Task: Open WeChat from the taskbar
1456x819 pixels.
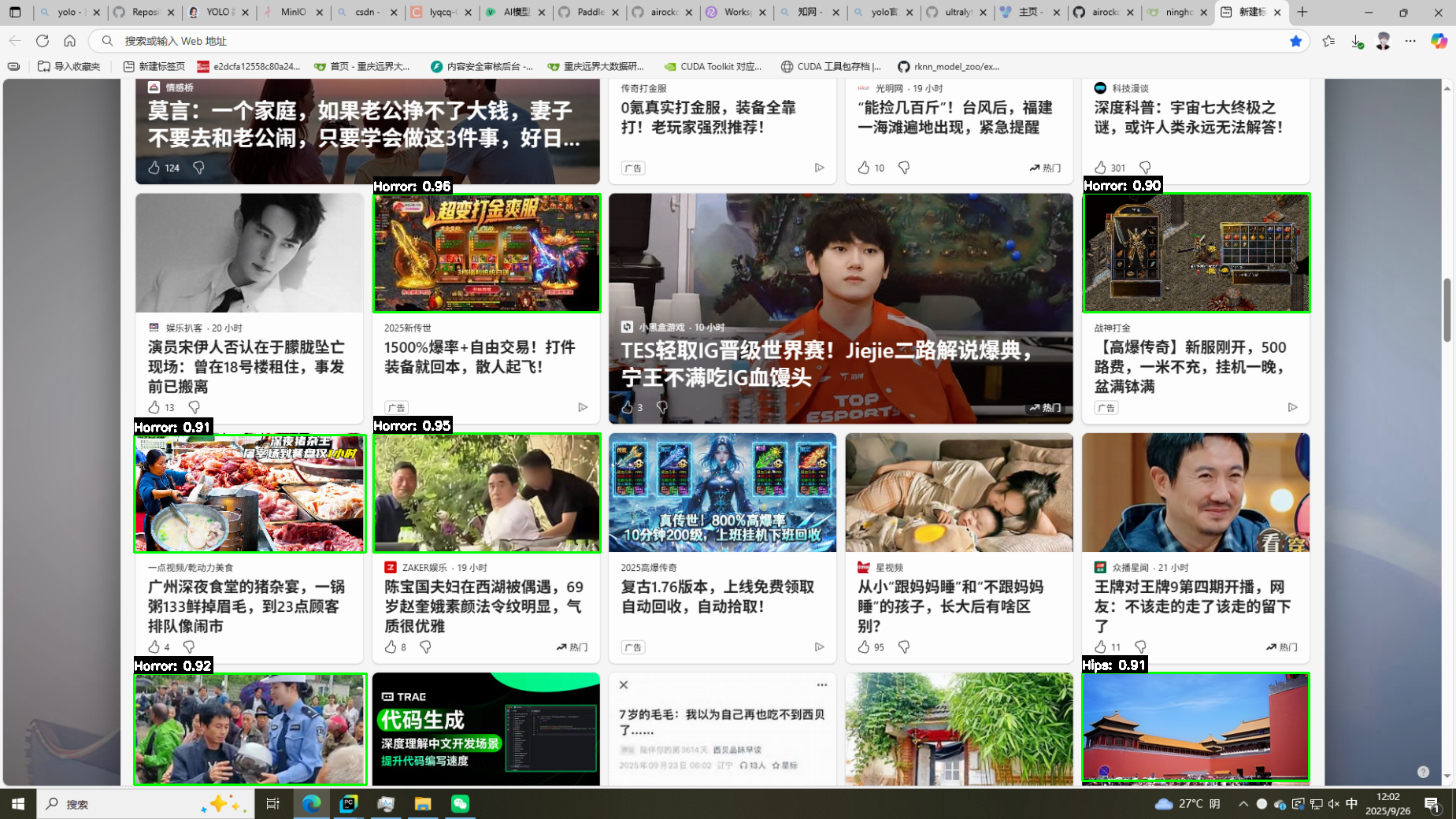Action: click(x=460, y=803)
